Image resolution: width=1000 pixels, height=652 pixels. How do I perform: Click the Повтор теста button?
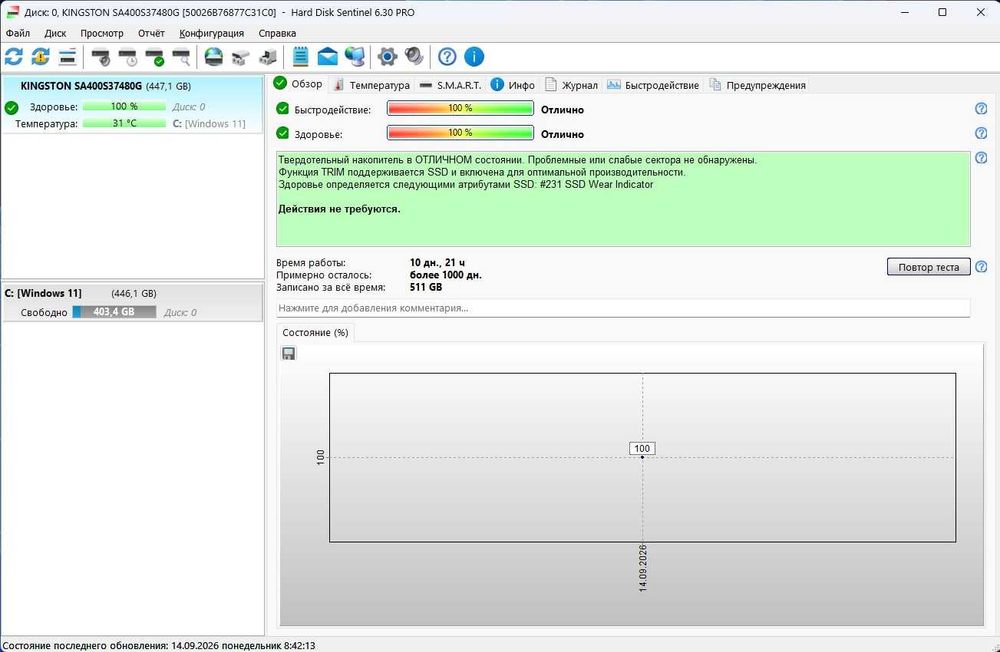tap(929, 267)
